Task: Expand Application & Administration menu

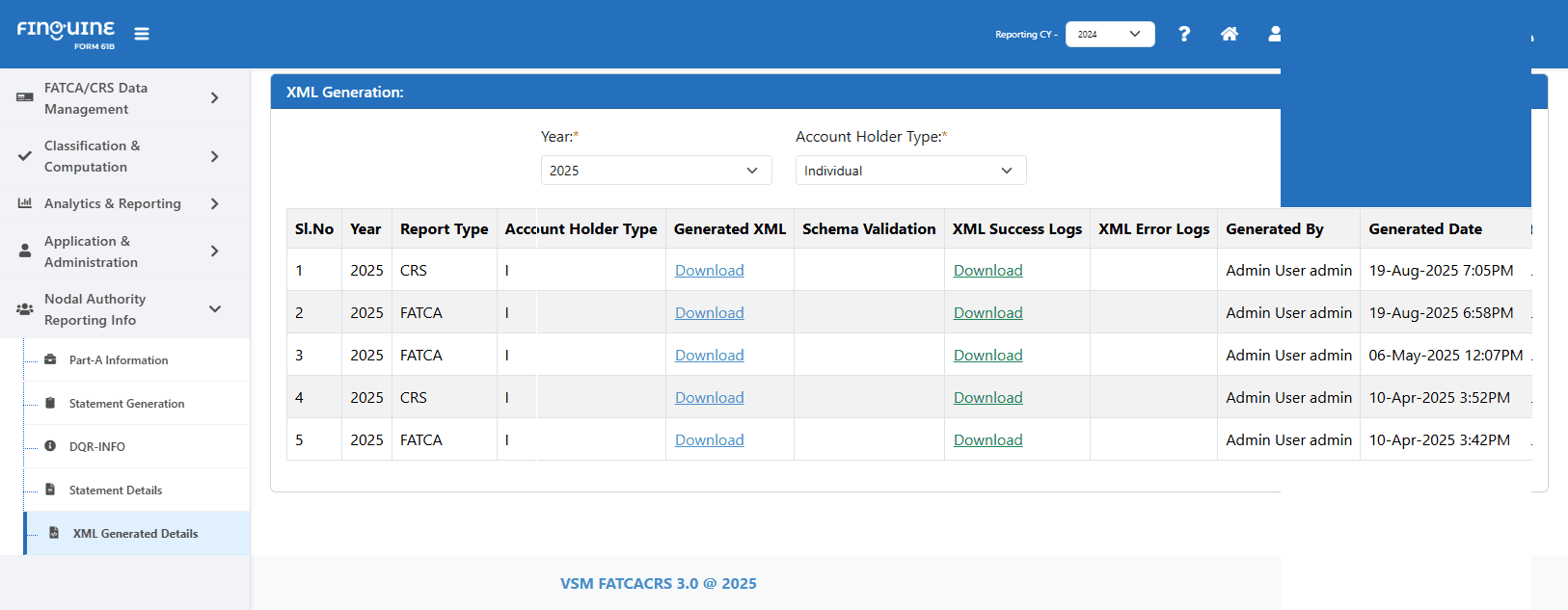Action: point(214,252)
